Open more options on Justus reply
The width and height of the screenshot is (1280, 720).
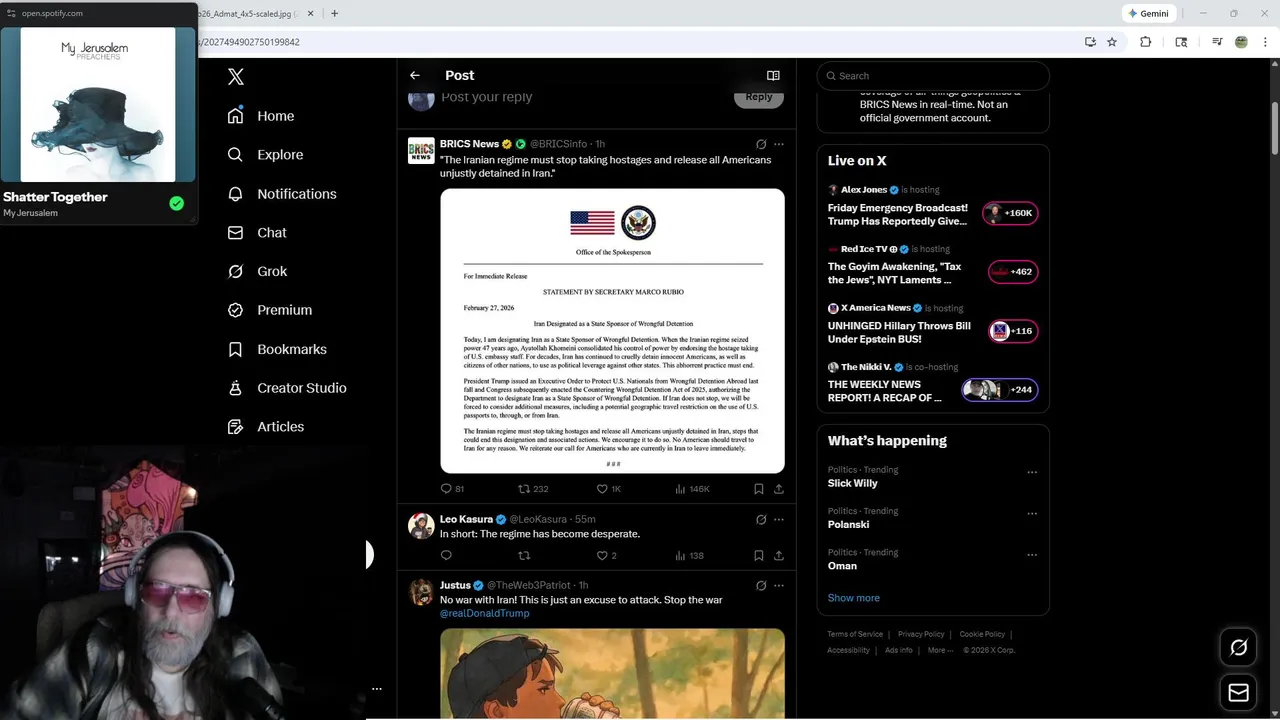(779, 586)
